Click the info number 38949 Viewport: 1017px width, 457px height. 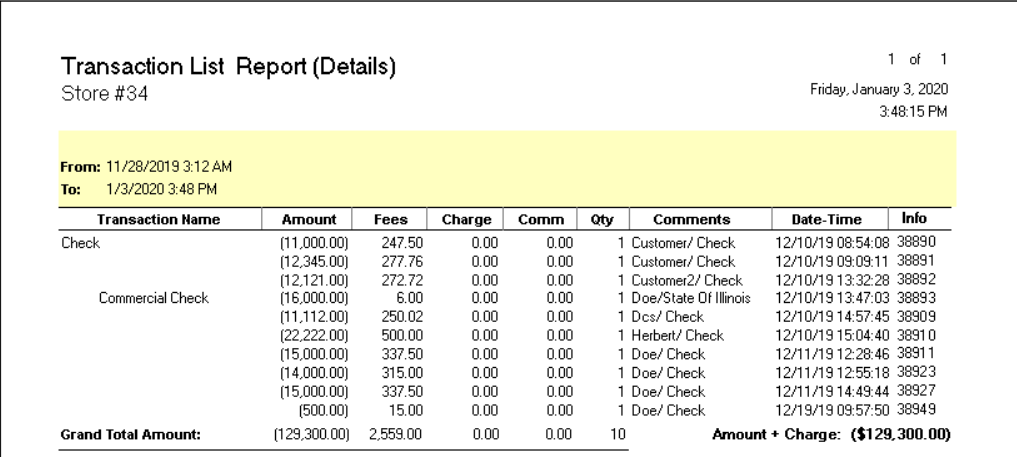tap(916, 410)
